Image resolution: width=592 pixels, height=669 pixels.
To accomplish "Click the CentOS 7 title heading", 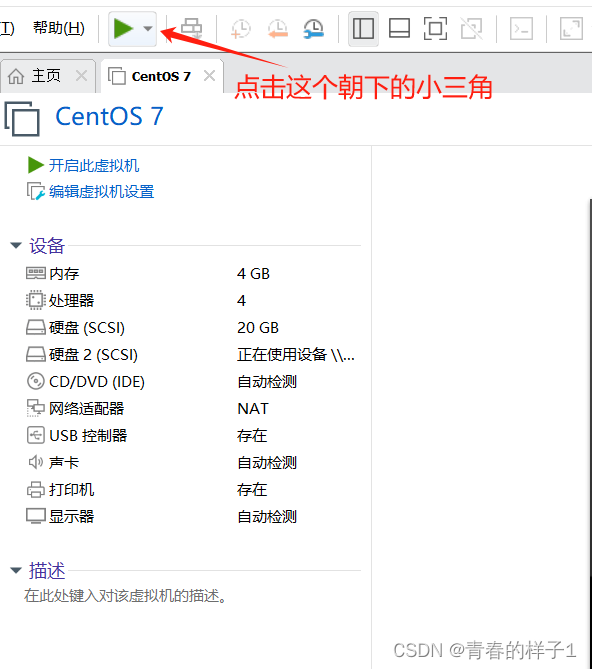I will click(x=110, y=116).
